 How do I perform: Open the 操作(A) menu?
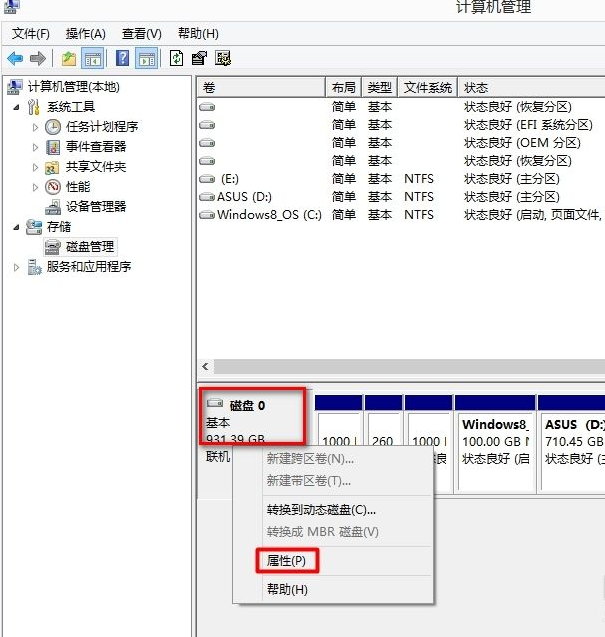coord(84,34)
